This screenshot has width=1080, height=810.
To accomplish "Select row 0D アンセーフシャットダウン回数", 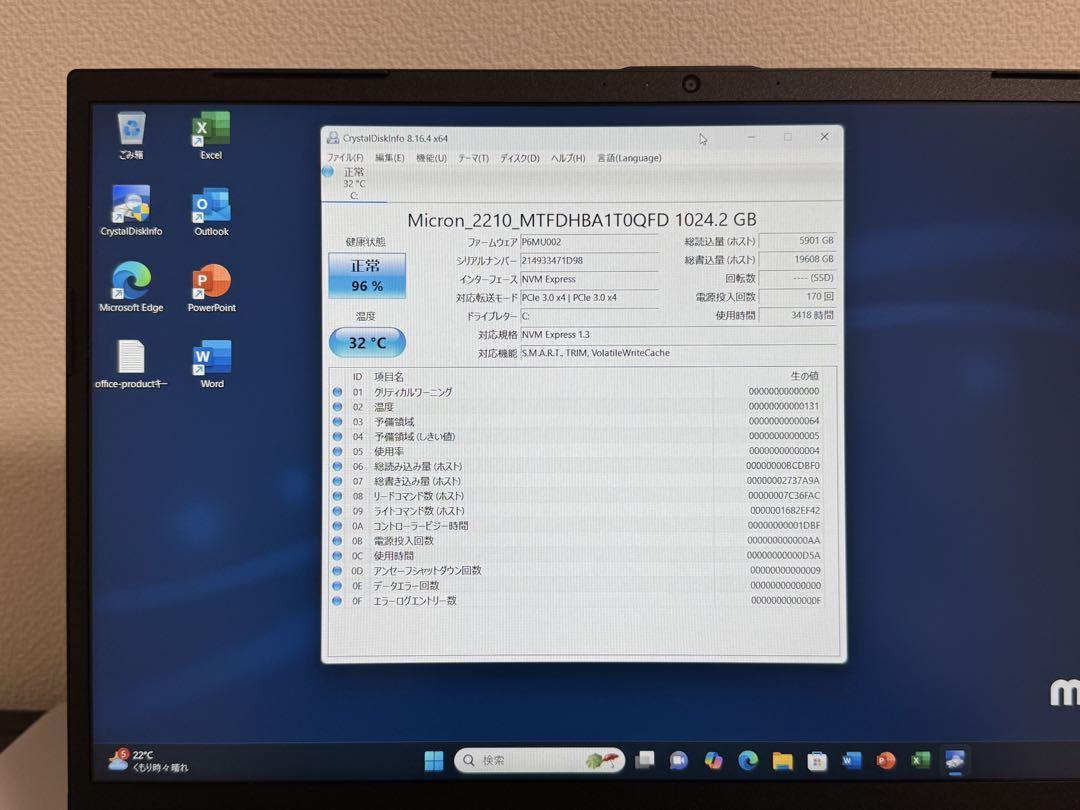I will (577, 570).
